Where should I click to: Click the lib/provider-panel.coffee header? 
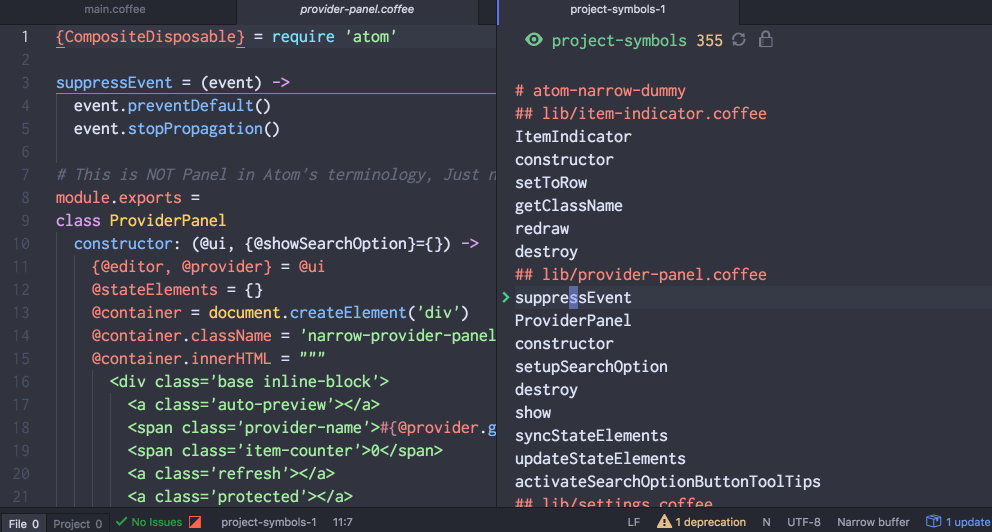point(640,275)
